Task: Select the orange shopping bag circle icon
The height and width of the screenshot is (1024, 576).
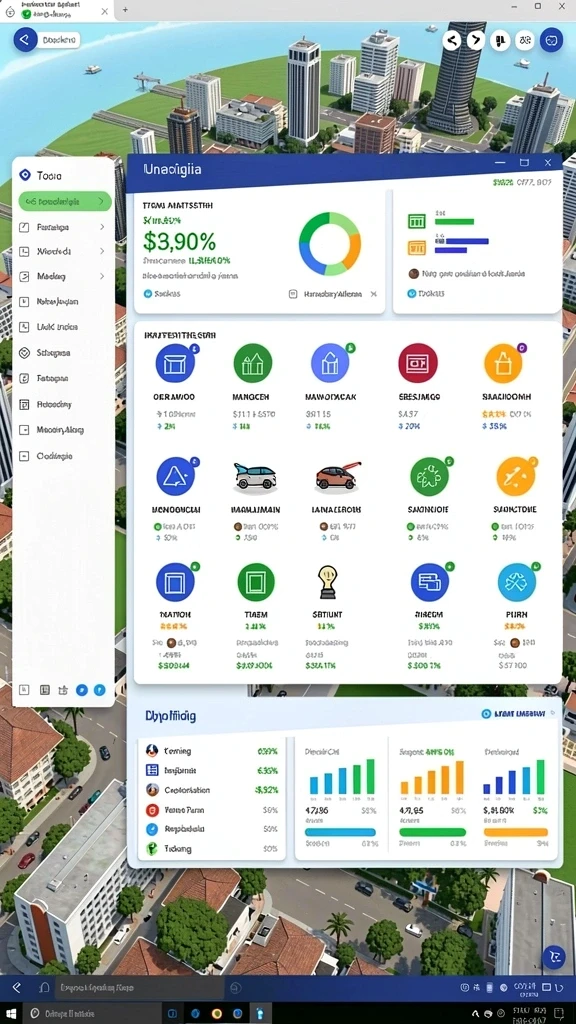Action: 504,363
